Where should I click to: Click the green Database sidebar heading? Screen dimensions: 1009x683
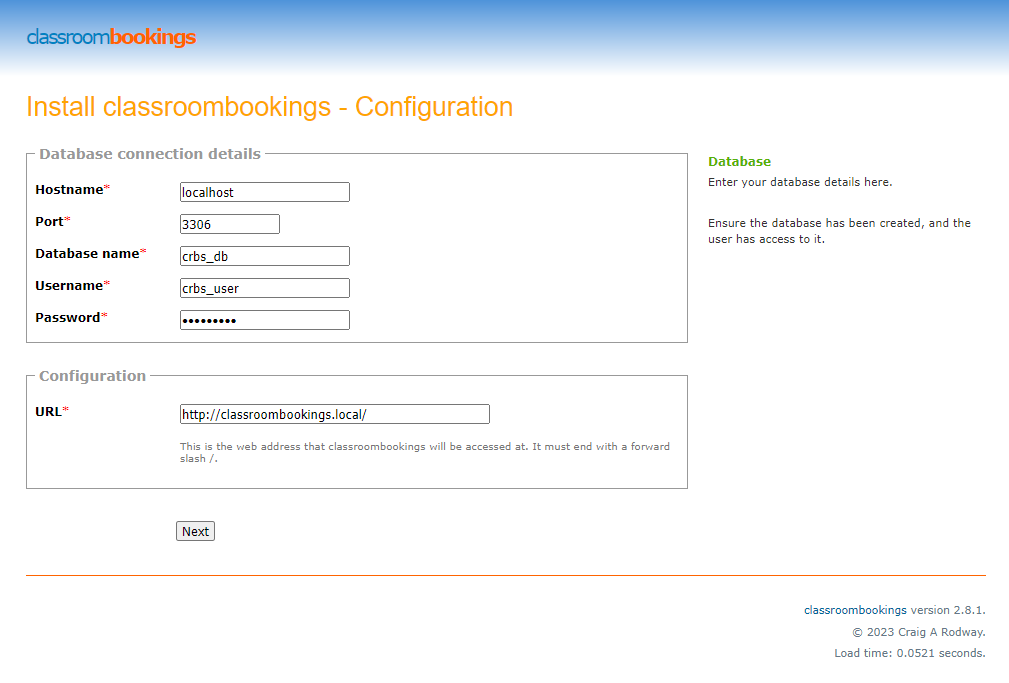tap(739, 161)
